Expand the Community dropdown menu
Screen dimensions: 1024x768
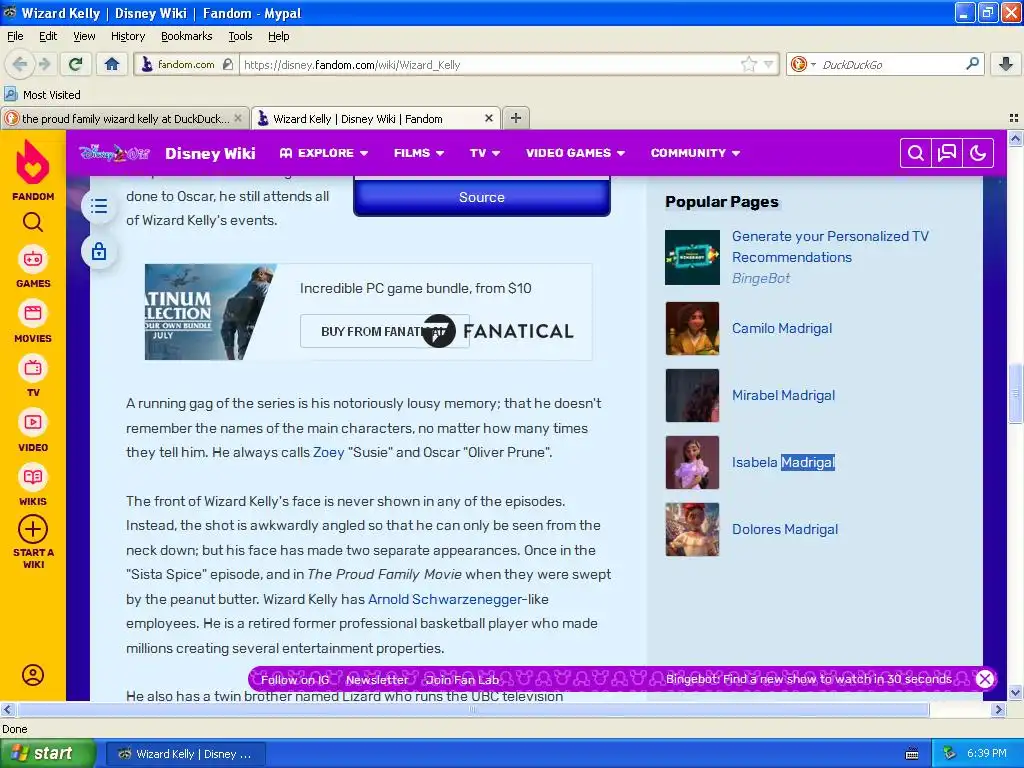pyautogui.click(x=695, y=153)
